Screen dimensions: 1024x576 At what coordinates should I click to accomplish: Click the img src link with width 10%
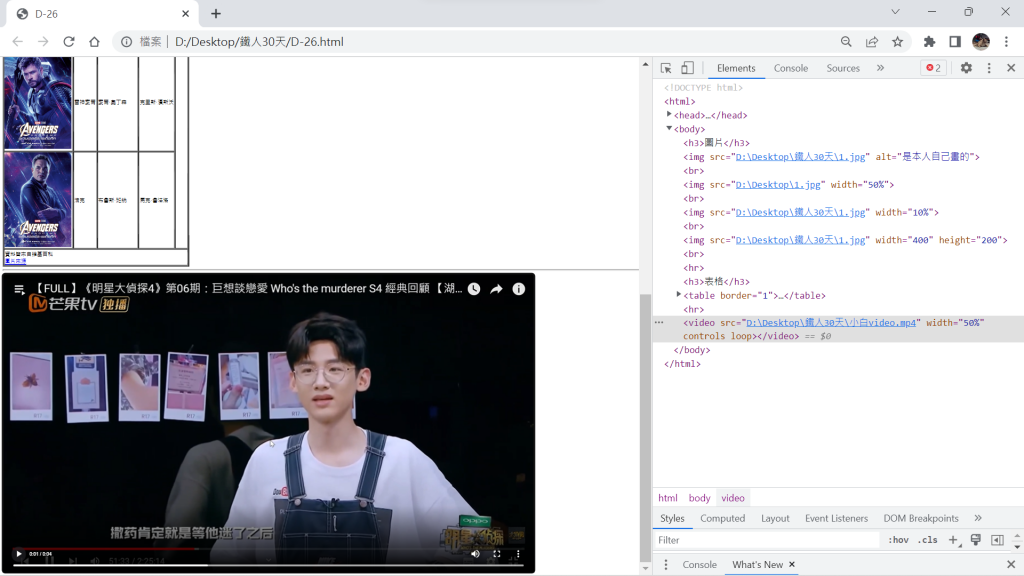pyautogui.click(x=801, y=212)
